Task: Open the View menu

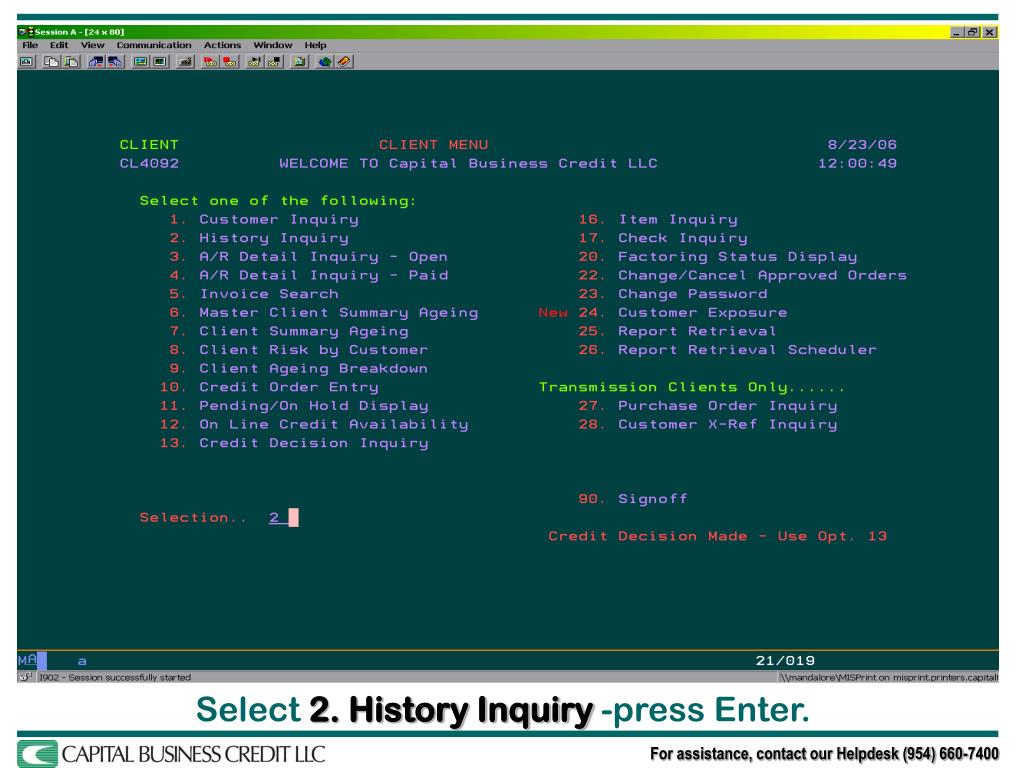Action: pos(92,45)
